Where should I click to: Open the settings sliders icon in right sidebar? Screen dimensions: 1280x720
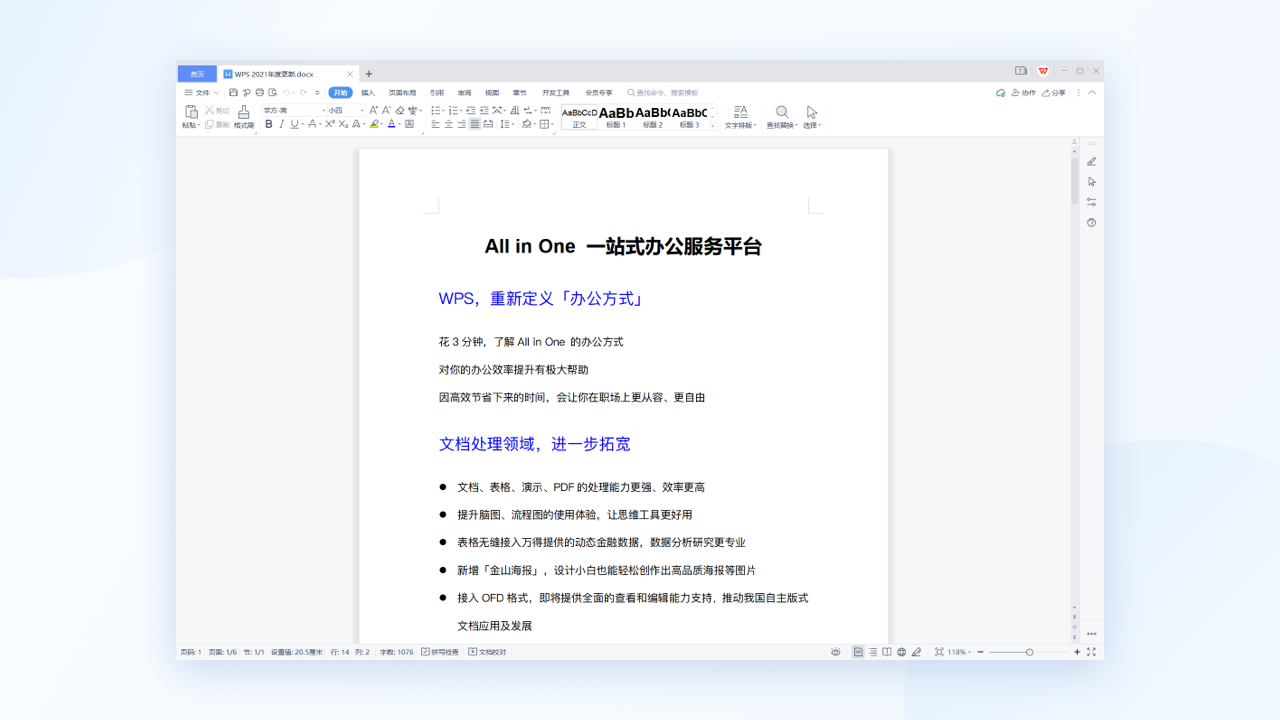1091,202
